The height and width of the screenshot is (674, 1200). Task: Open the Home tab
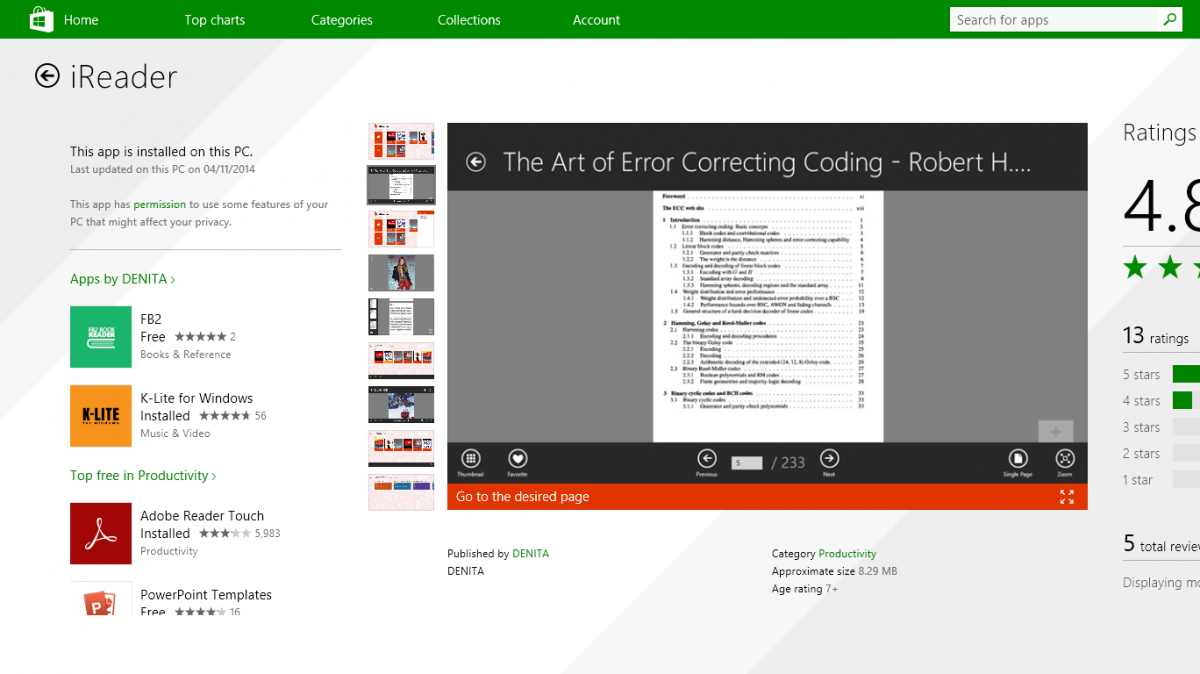coord(81,20)
